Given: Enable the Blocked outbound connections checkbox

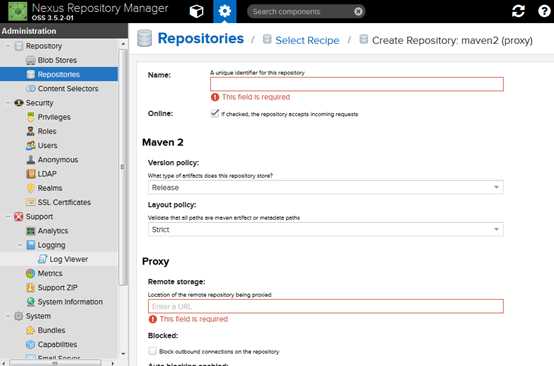Looking at the screenshot, I should coord(152,351).
